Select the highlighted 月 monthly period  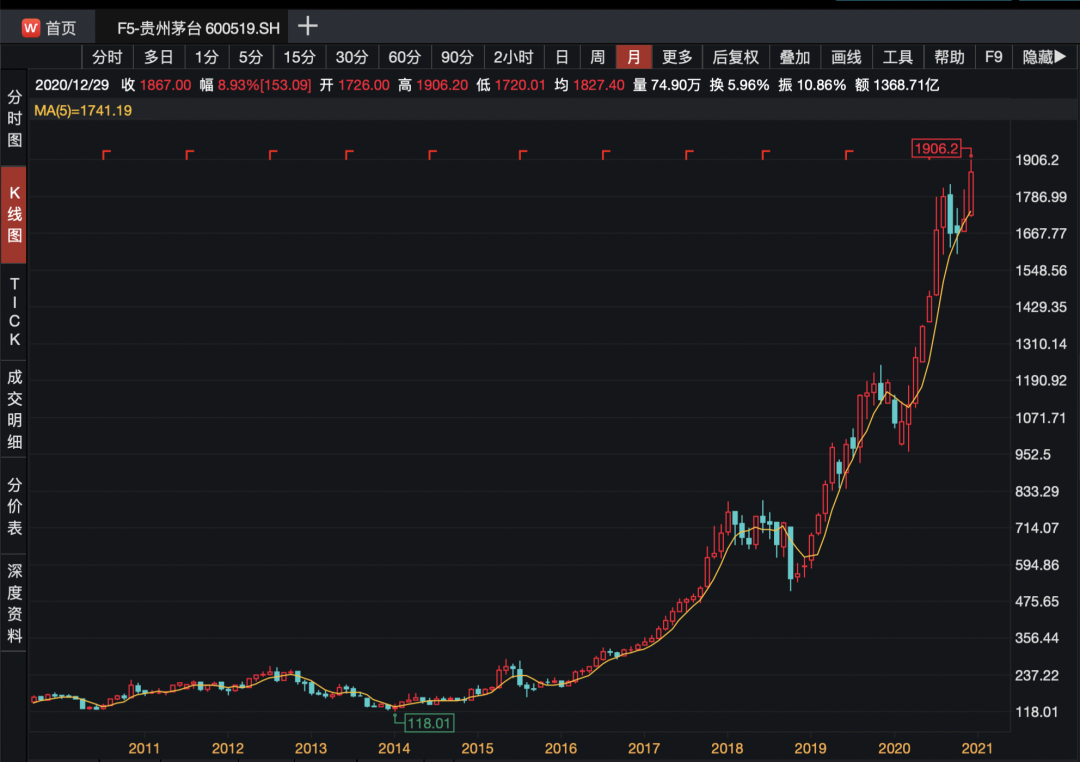point(634,57)
